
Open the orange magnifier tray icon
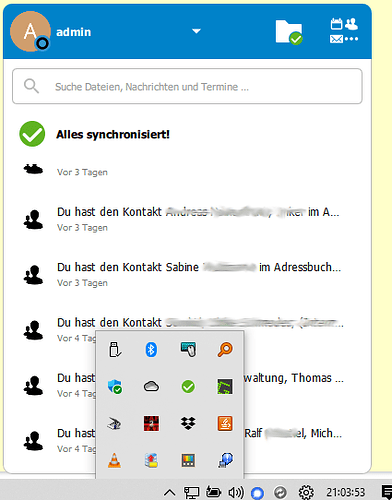[225, 350]
